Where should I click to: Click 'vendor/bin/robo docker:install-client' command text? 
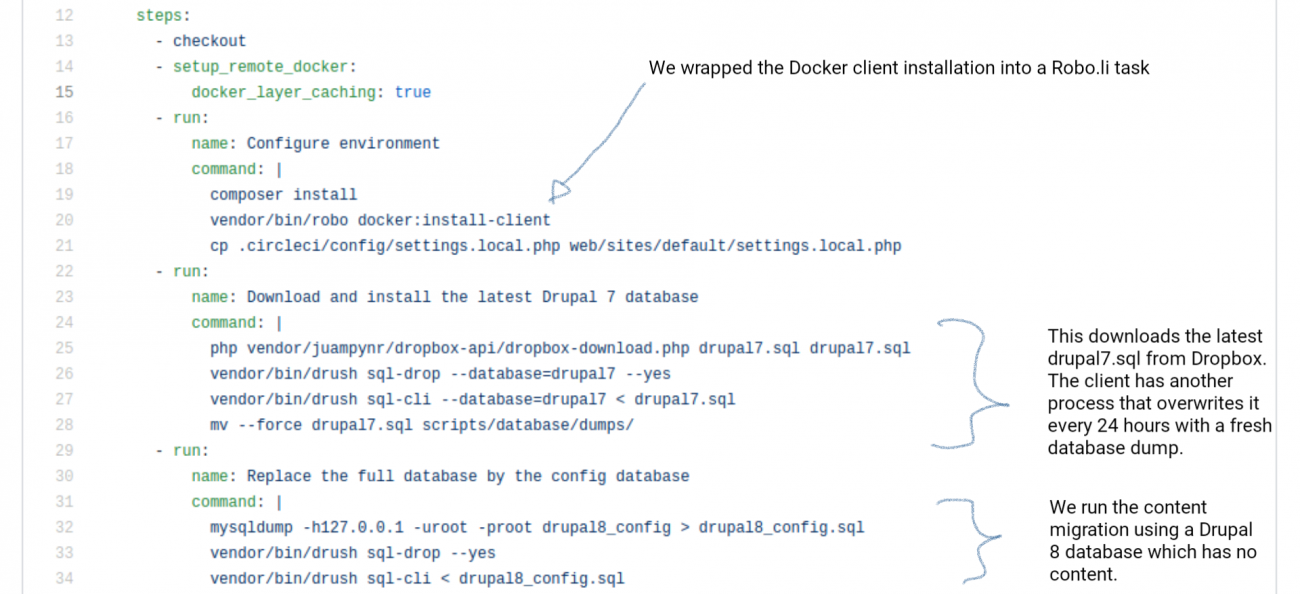click(380, 220)
